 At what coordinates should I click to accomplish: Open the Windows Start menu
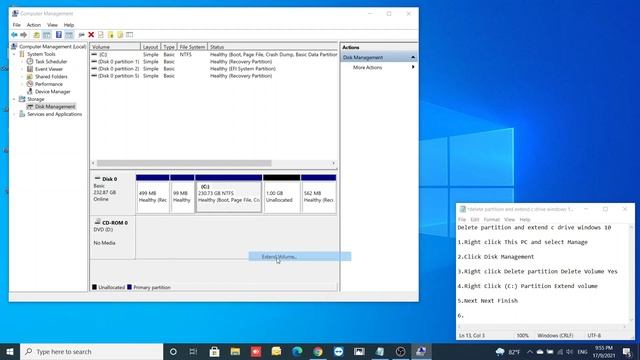click(x=10, y=351)
